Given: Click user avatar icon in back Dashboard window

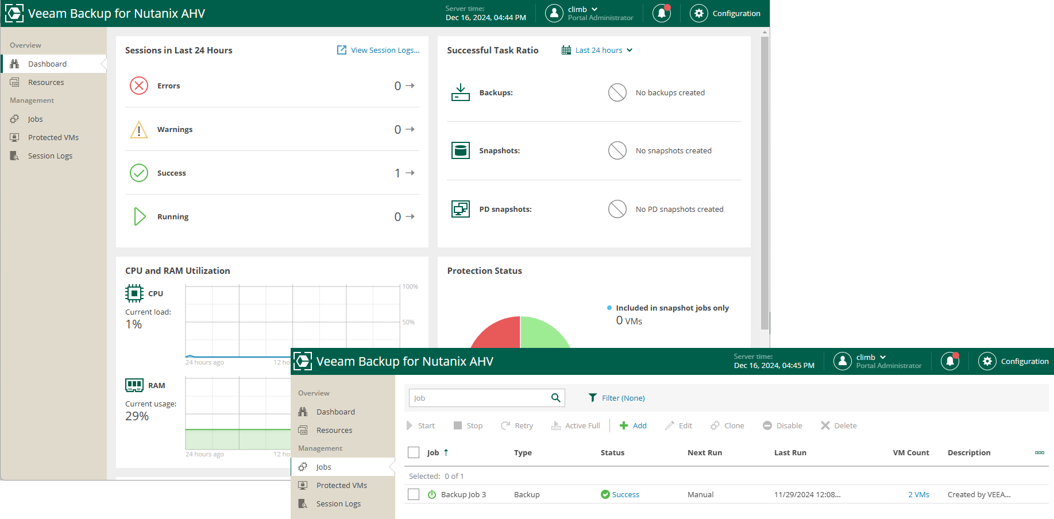Looking at the screenshot, I should pos(554,13).
